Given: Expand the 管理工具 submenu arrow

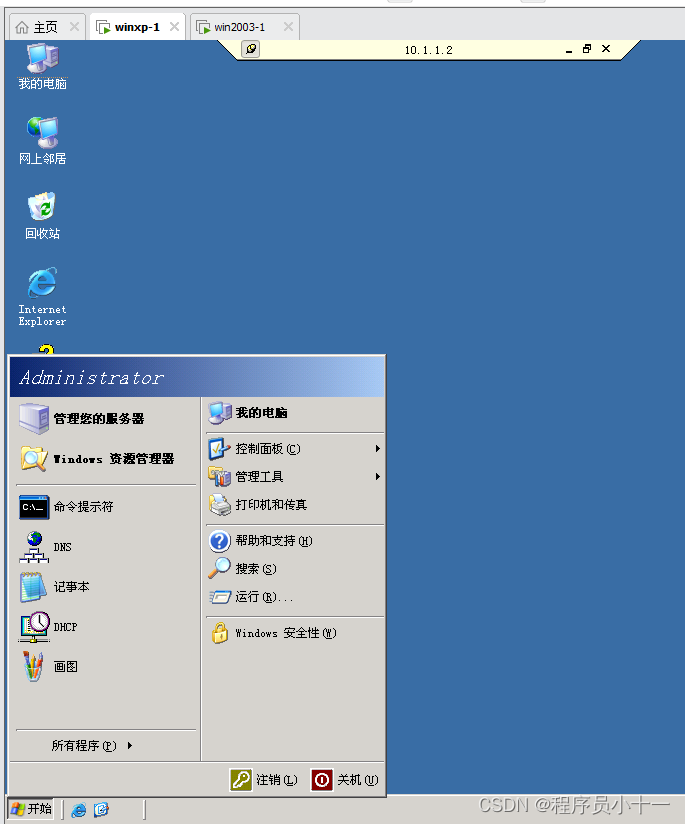Looking at the screenshot, I should (377, 477).
